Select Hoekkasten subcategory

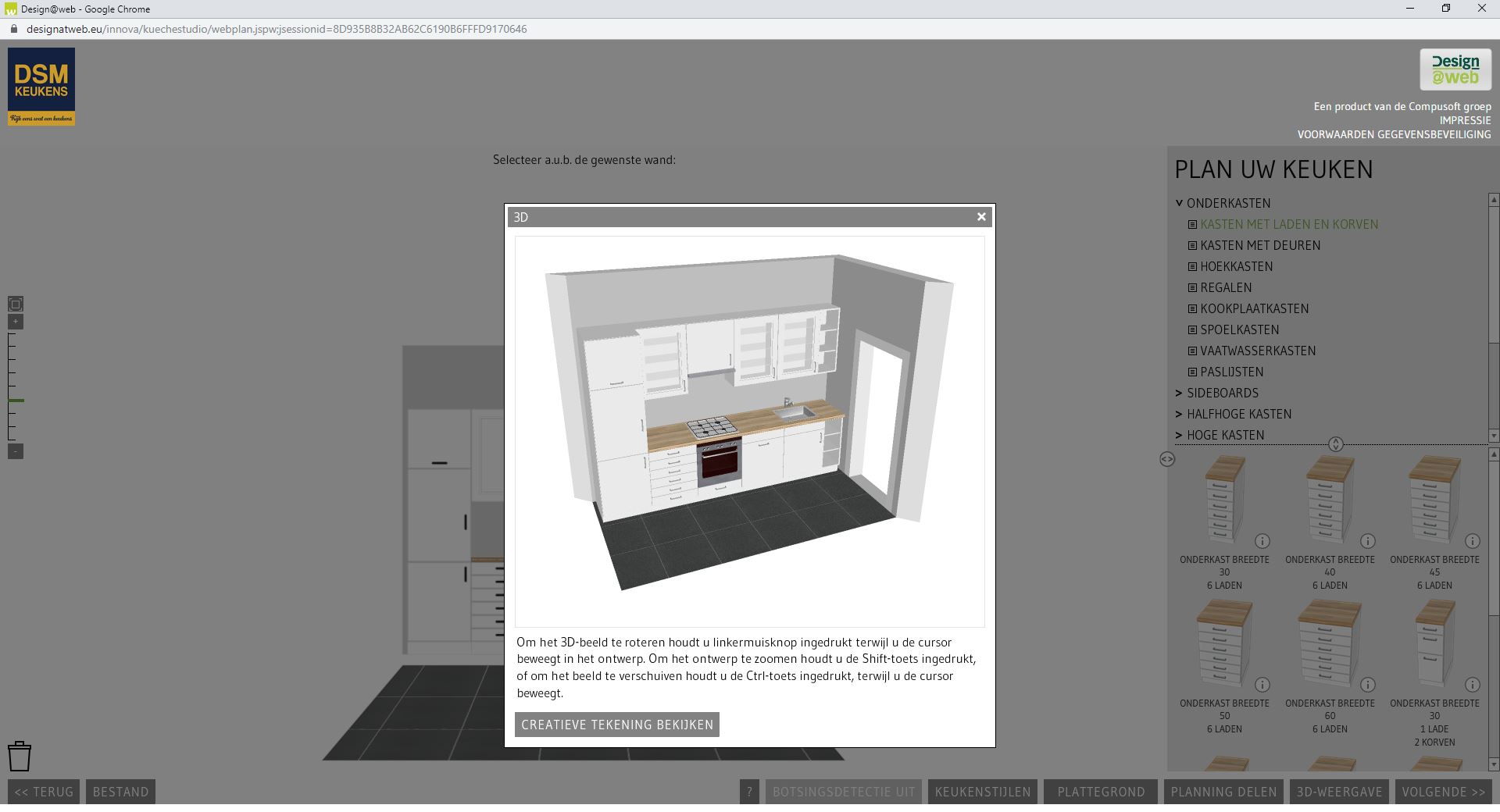tap(1237, 266)
